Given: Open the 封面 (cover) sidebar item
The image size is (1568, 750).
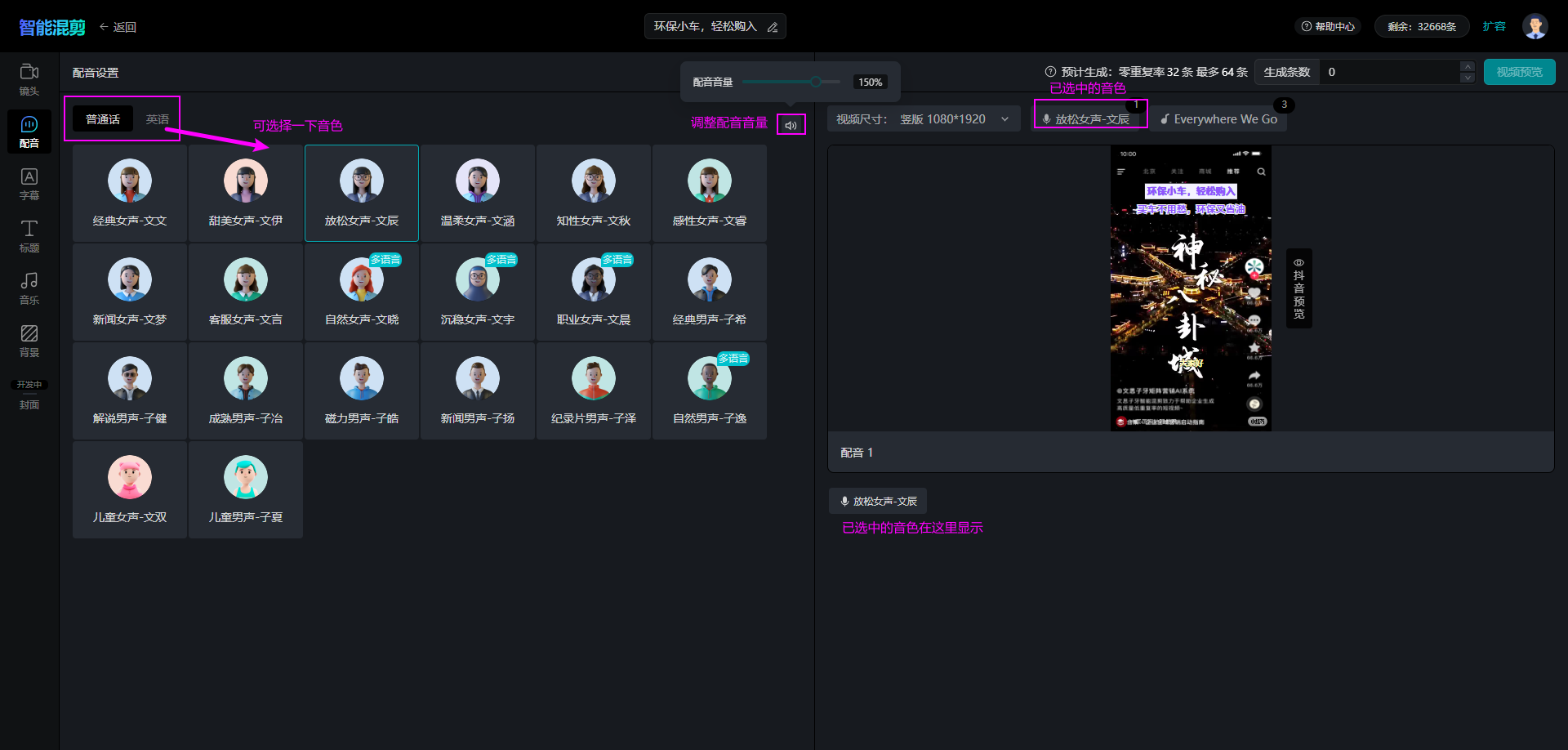Looking at the screenshot, I should point(29,395).
